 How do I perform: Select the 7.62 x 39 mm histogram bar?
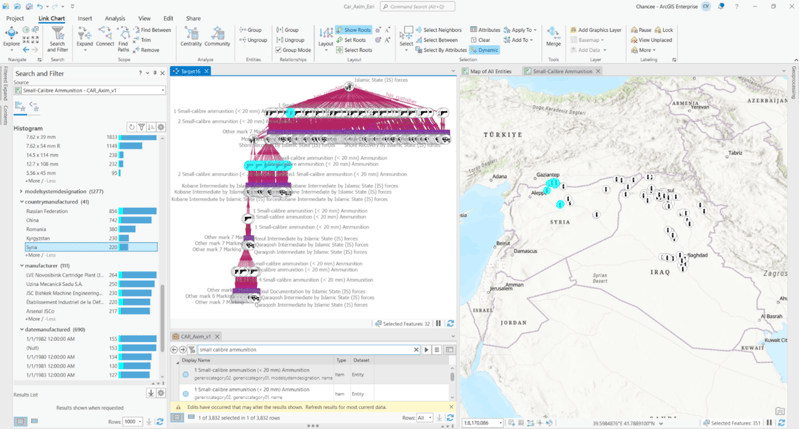[138, 137]
